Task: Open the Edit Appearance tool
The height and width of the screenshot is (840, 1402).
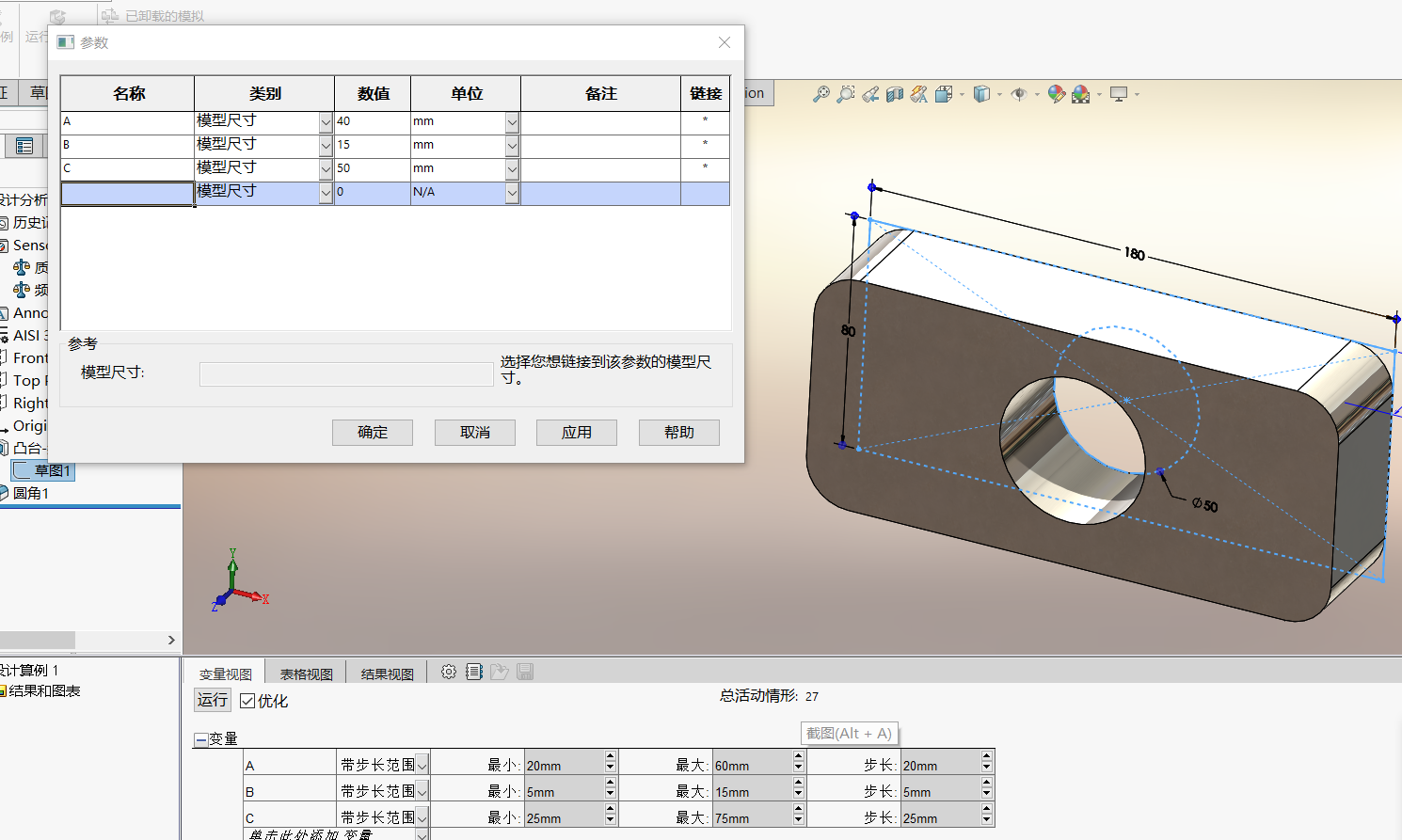Action: click(1057, 94)
